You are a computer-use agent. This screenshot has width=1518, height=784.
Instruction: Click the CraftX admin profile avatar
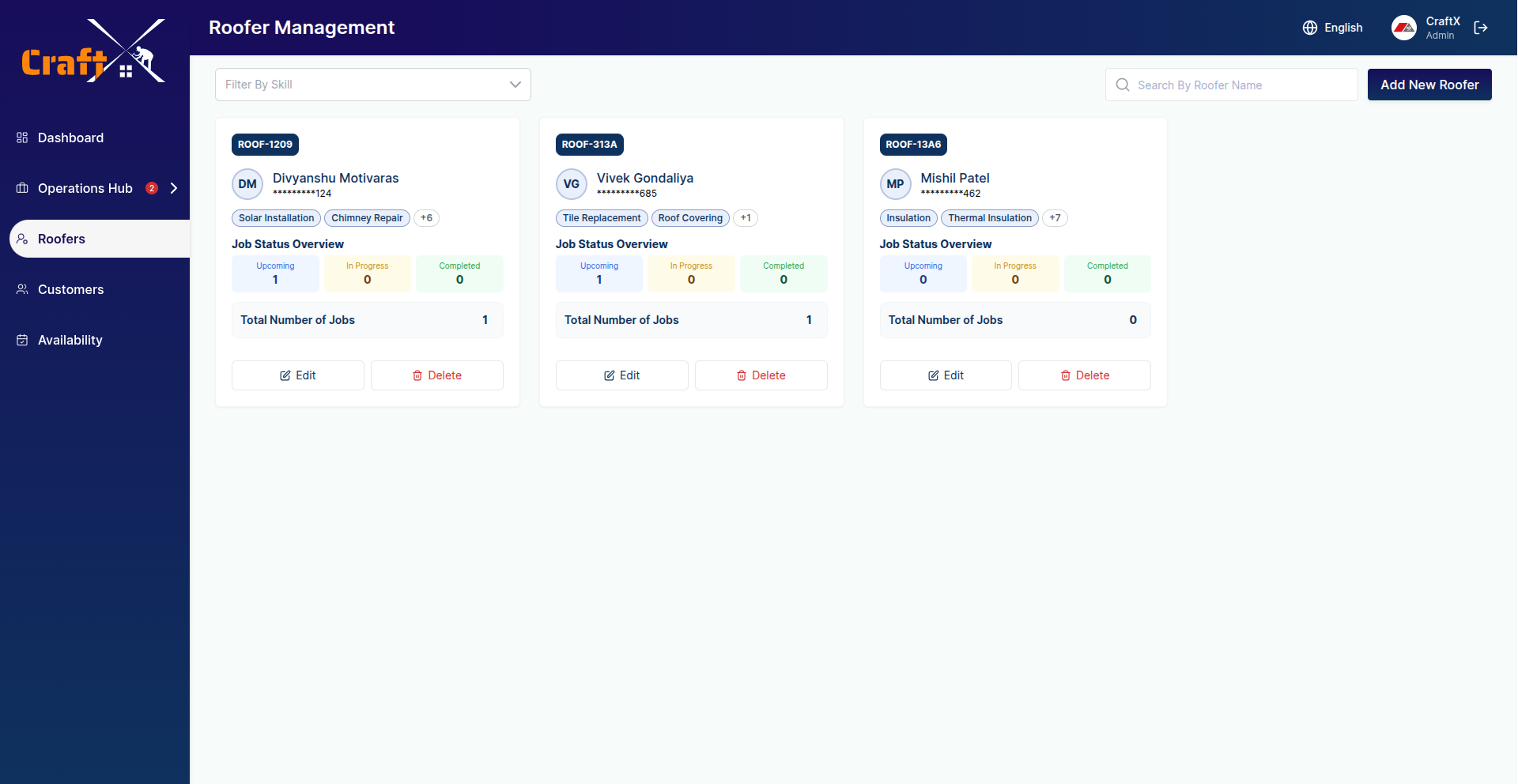click(x=1403, y=28)
